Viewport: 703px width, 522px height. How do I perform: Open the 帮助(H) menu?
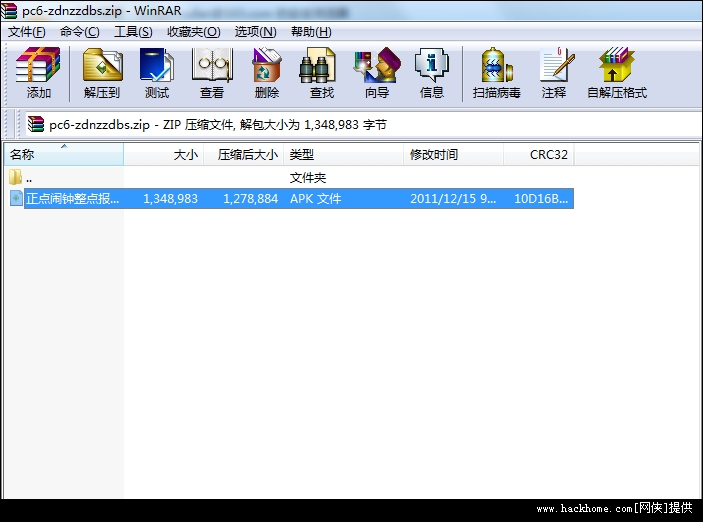coord(311,32)
